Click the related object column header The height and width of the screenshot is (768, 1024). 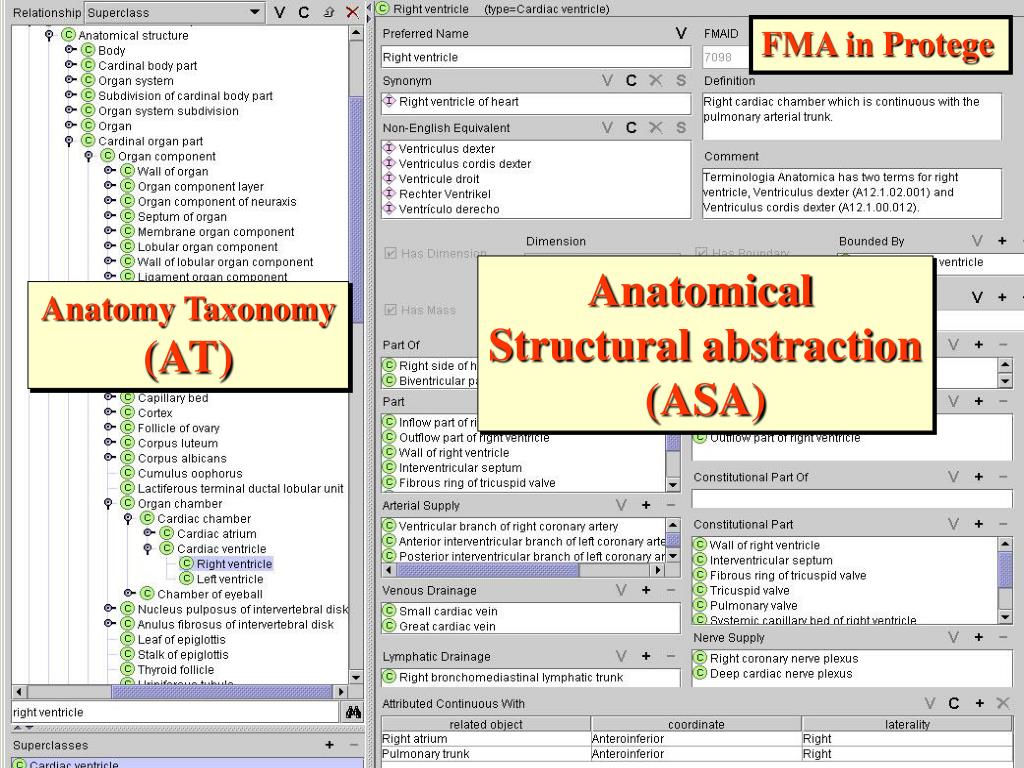[x=486, y=724]
